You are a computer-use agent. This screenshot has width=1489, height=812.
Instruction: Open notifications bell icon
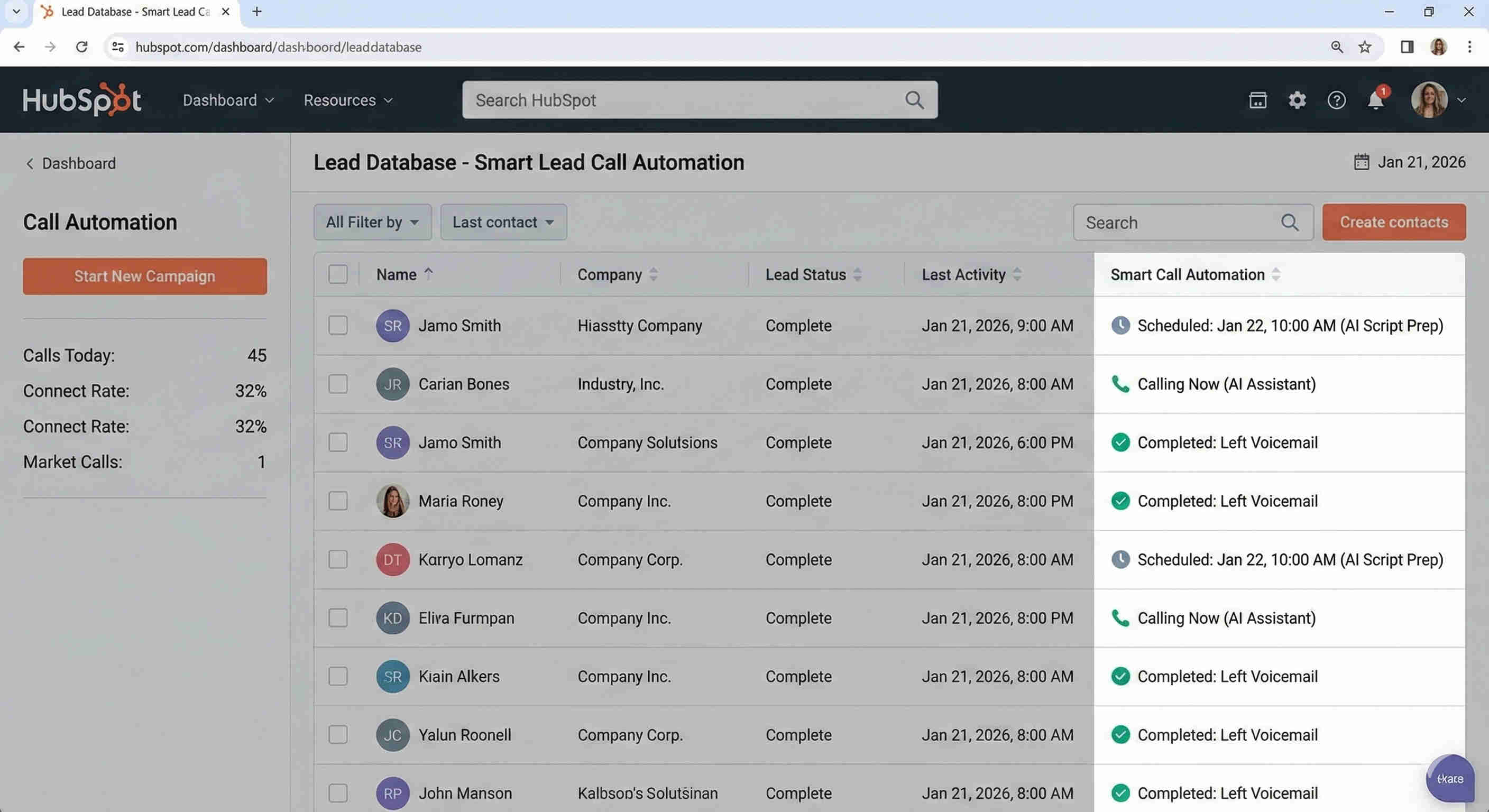[x=1376, y=100]
